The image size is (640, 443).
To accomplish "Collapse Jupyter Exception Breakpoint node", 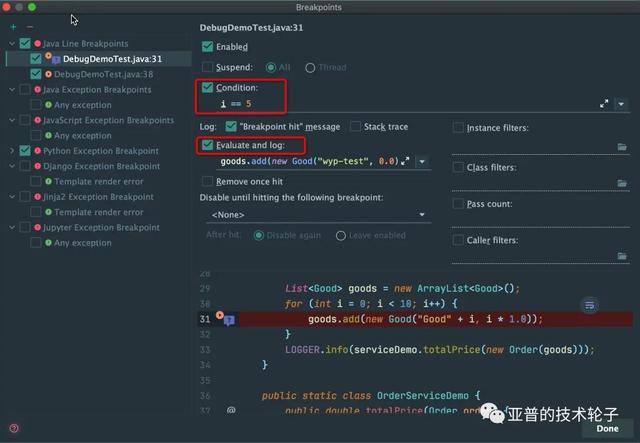I will [12, 227].
